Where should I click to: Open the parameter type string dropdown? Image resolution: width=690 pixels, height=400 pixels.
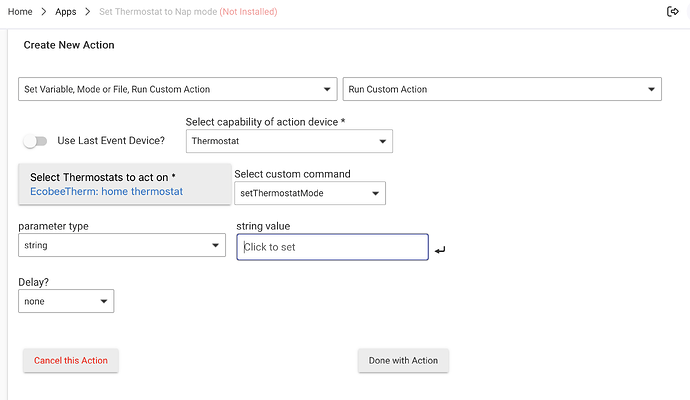122,245
